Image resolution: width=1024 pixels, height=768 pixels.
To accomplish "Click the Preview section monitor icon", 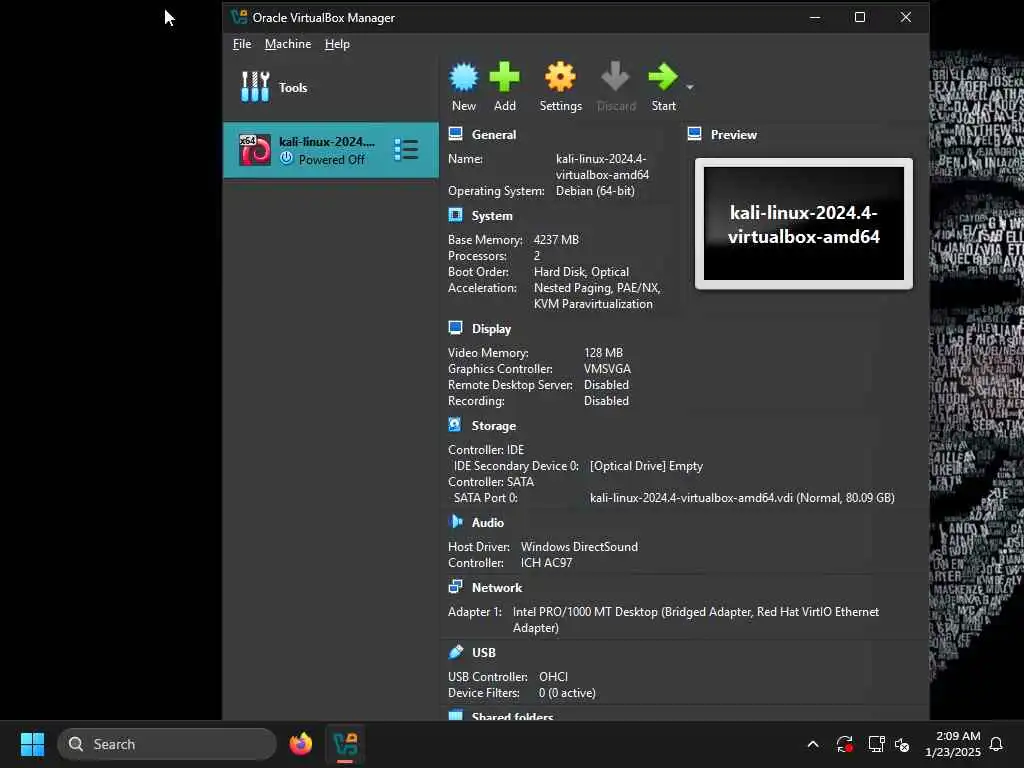I will click(x=694, y=134).
